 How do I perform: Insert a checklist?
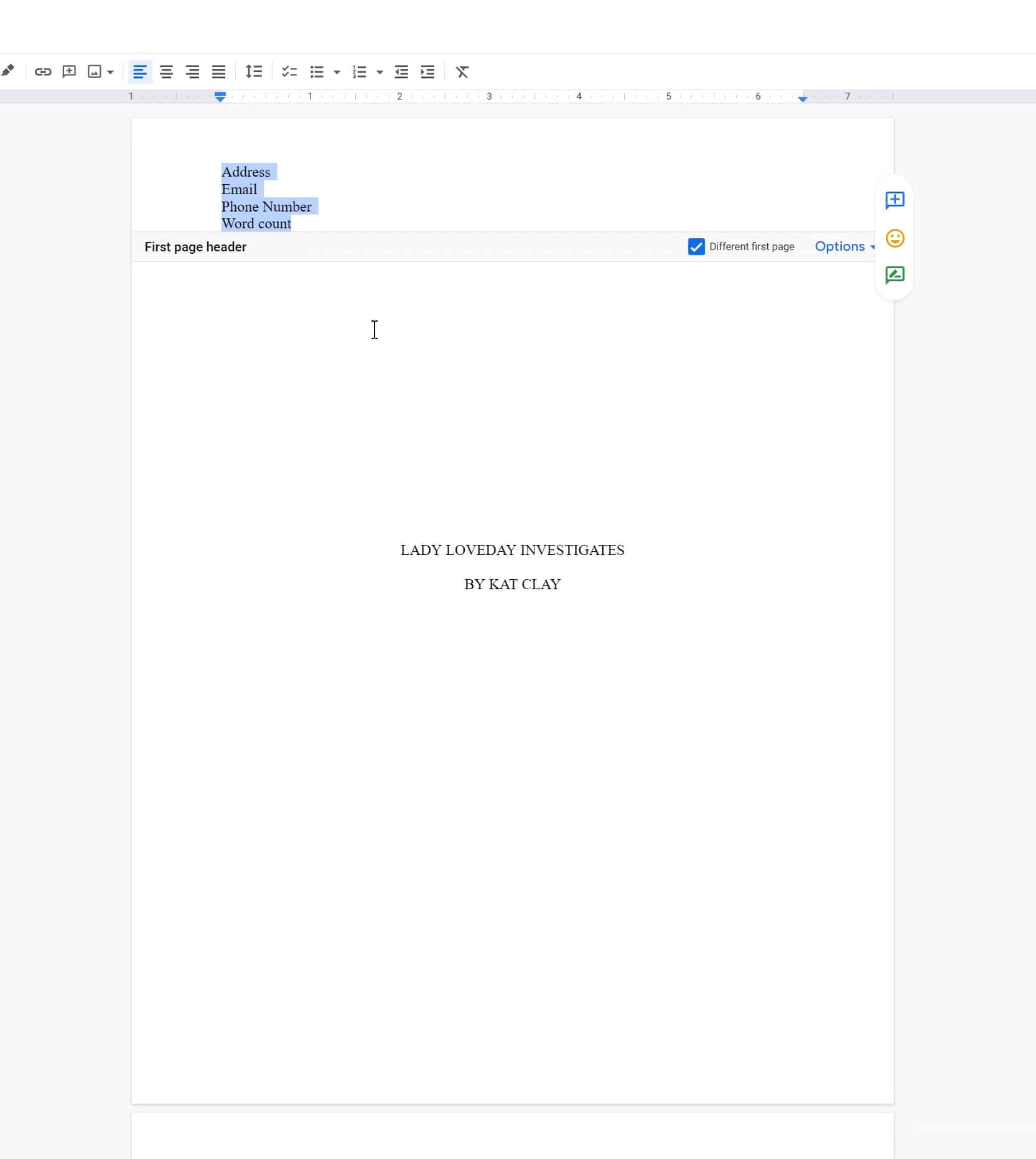tap(289, 72)
